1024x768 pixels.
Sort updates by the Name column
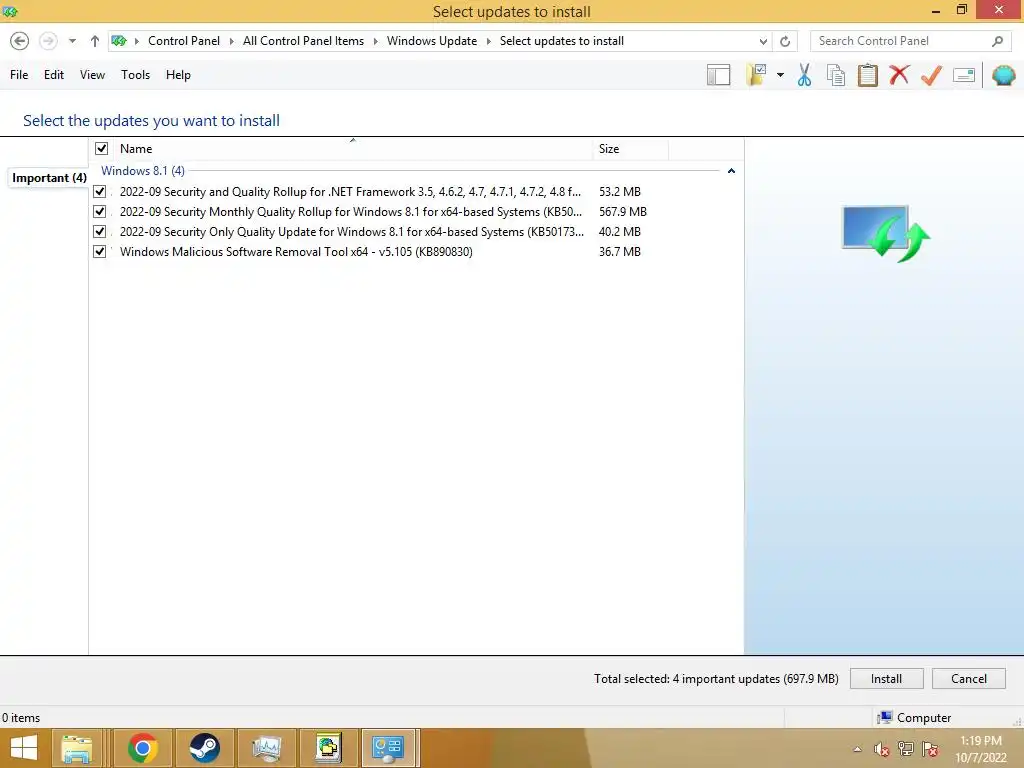pyautogui.click(x=353, y=149)
